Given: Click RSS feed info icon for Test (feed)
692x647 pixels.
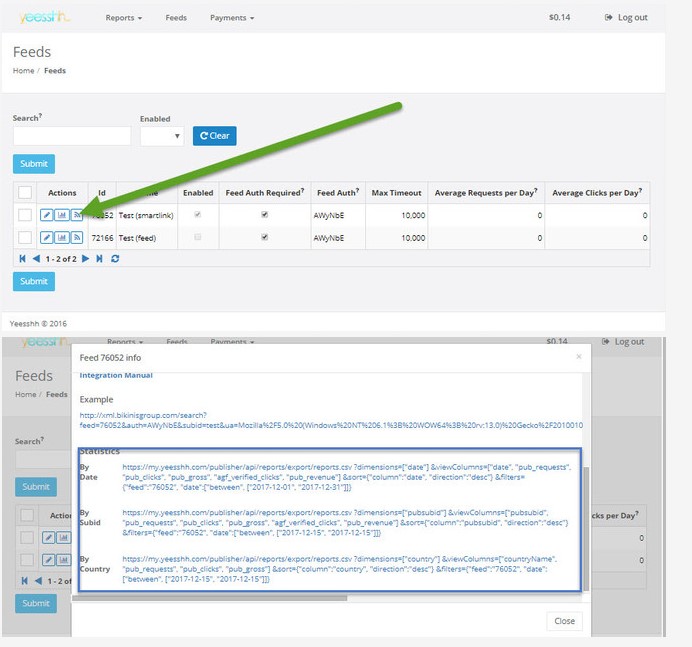Looking at the screenshot, I should tap(77, 237).
